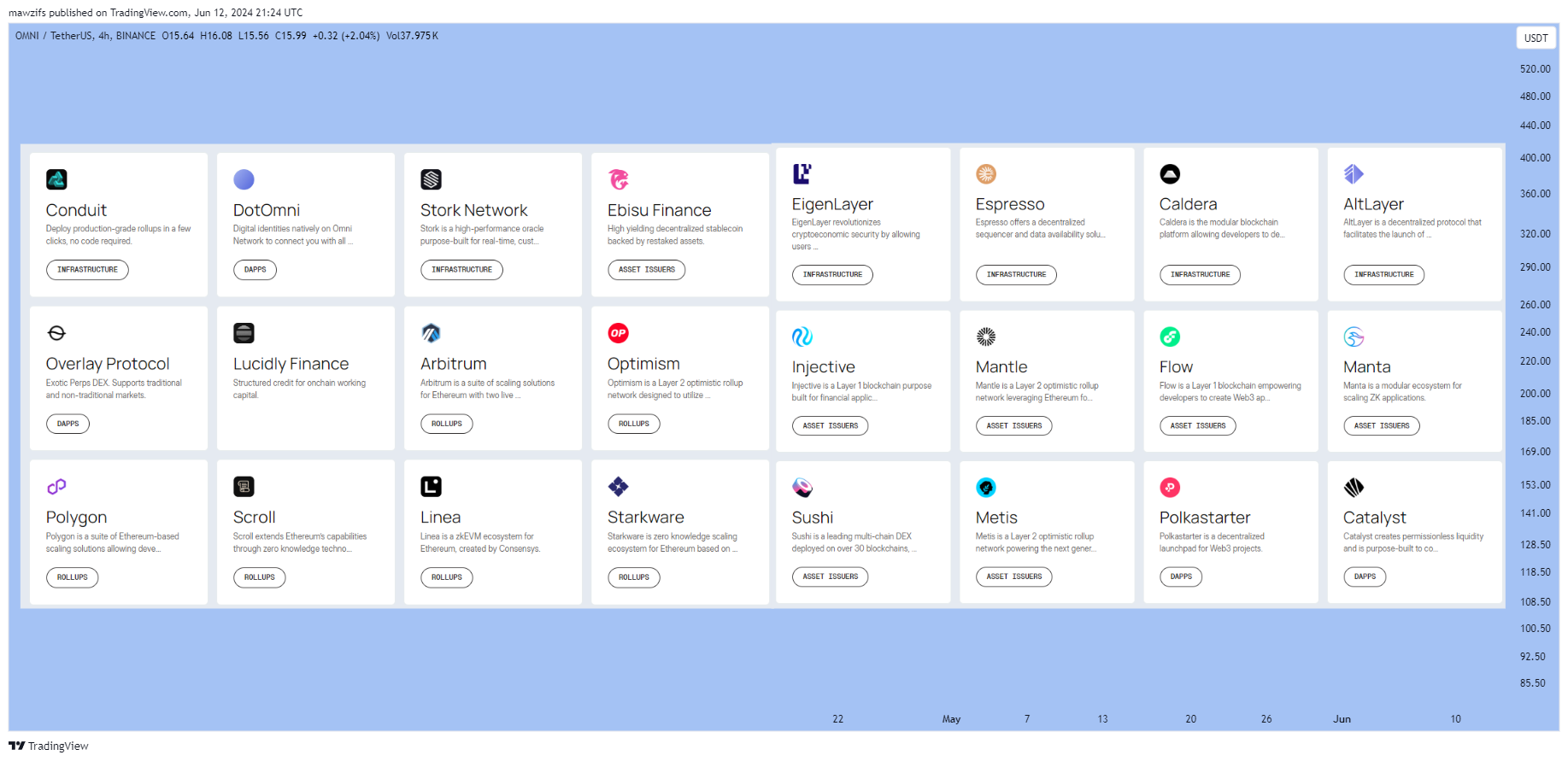Click the INFRASTRUCTURE tag under Espresso
Viewport: 1568px width, 761px height.
1016,275
